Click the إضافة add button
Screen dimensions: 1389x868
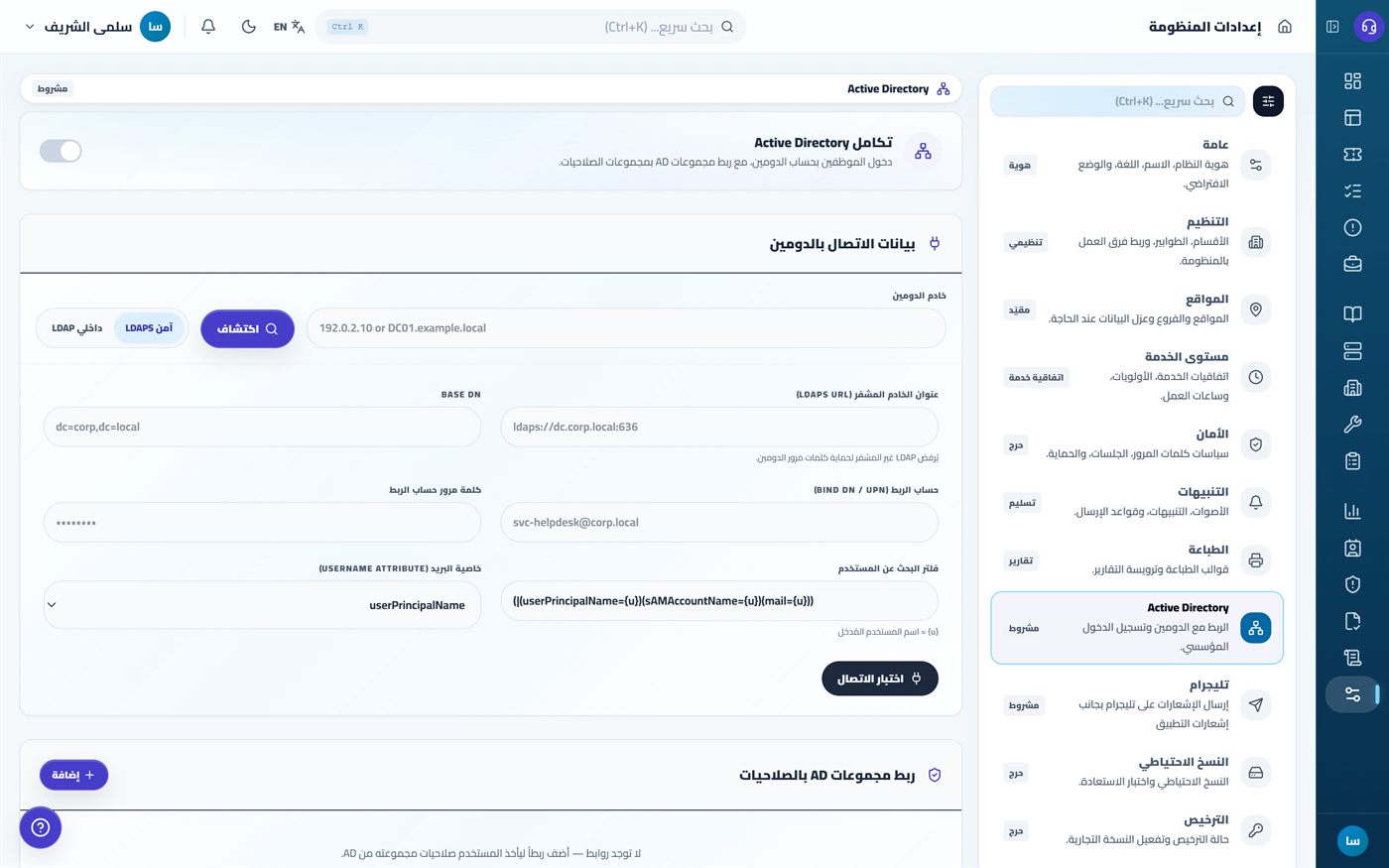73,775
